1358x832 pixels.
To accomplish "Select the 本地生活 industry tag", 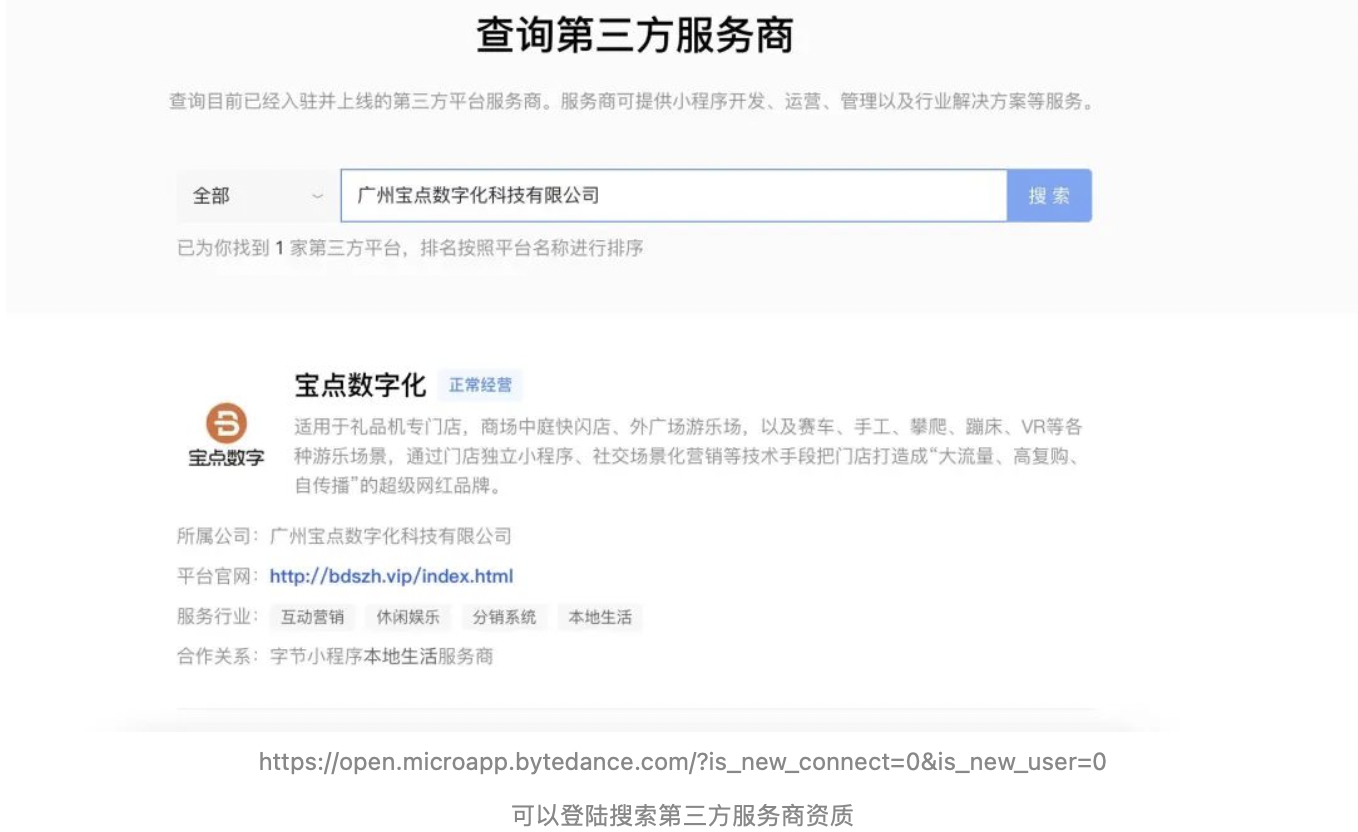I will coord(600,617).
